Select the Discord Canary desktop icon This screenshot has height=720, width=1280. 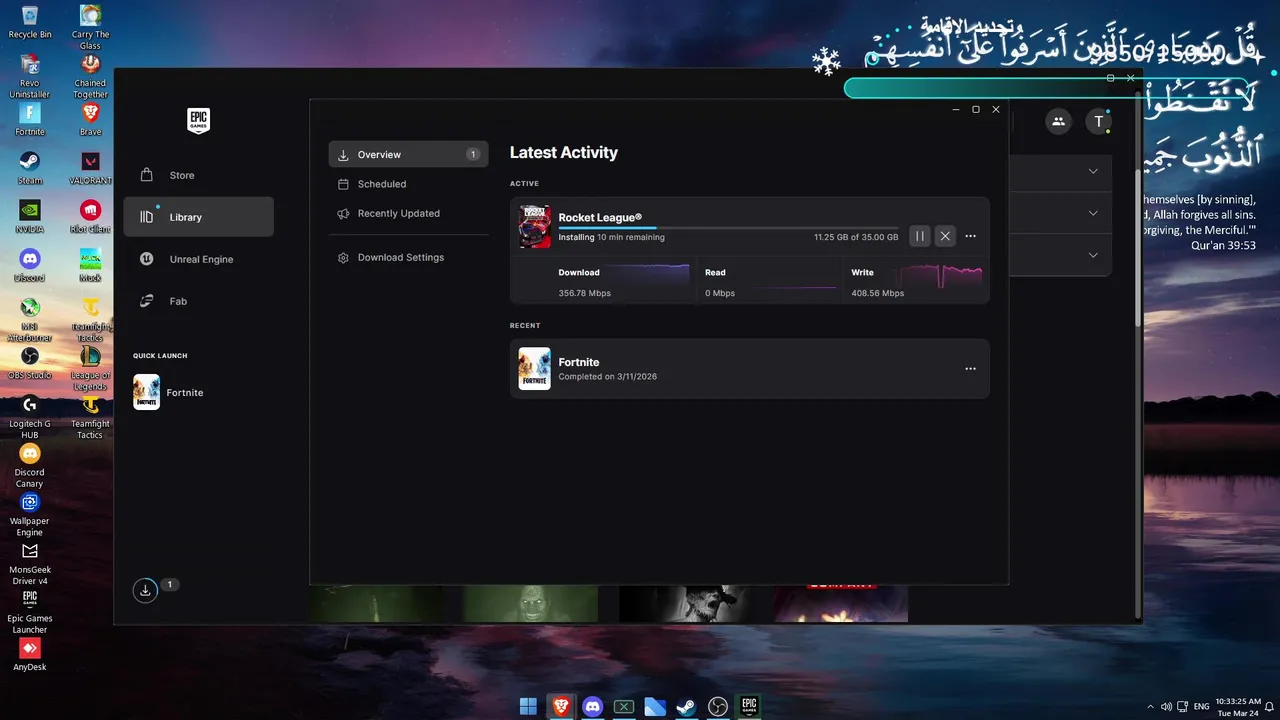30,465
